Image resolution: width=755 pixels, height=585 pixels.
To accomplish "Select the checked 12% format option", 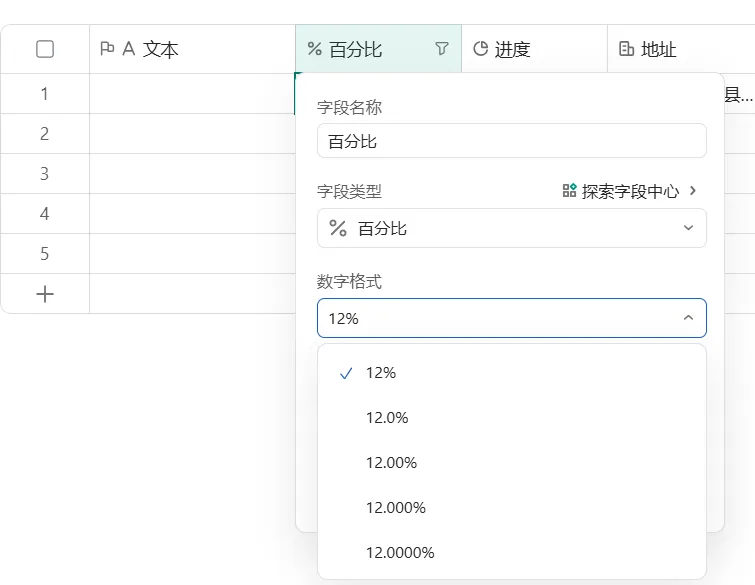I will click(x=512, y=373).
